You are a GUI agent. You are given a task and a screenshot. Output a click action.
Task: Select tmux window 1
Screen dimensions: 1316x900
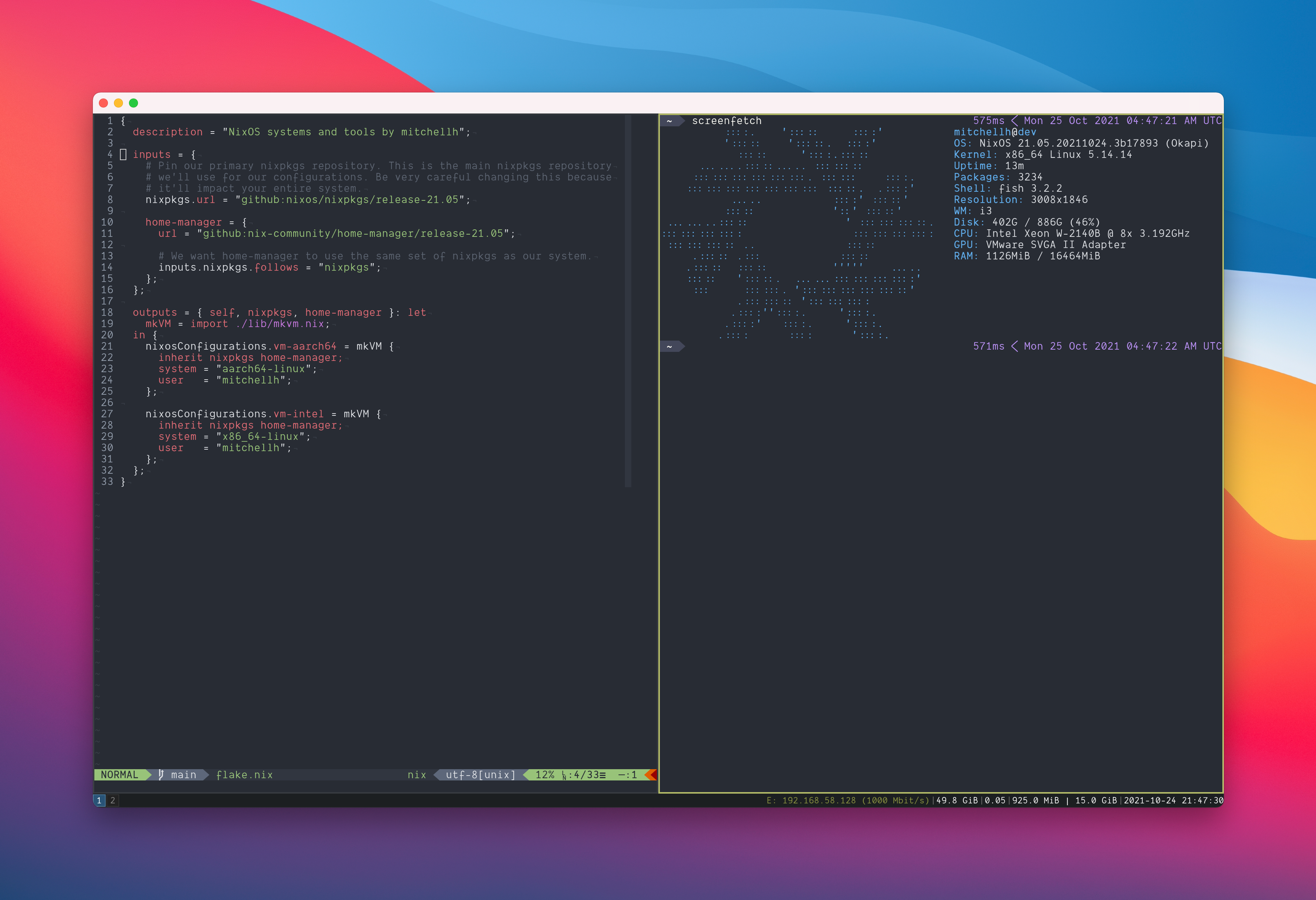tap(99, 800)
